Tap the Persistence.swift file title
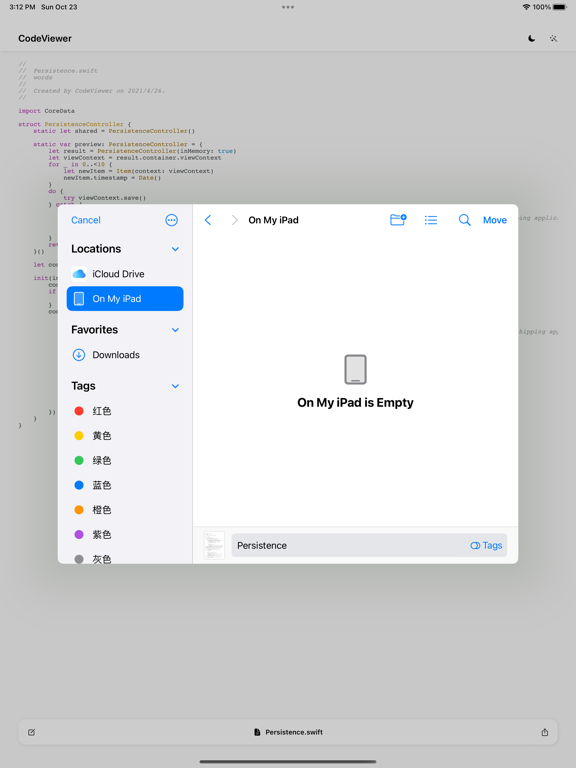Viewport: 576px width, 768px height. [x=294, y=732]
